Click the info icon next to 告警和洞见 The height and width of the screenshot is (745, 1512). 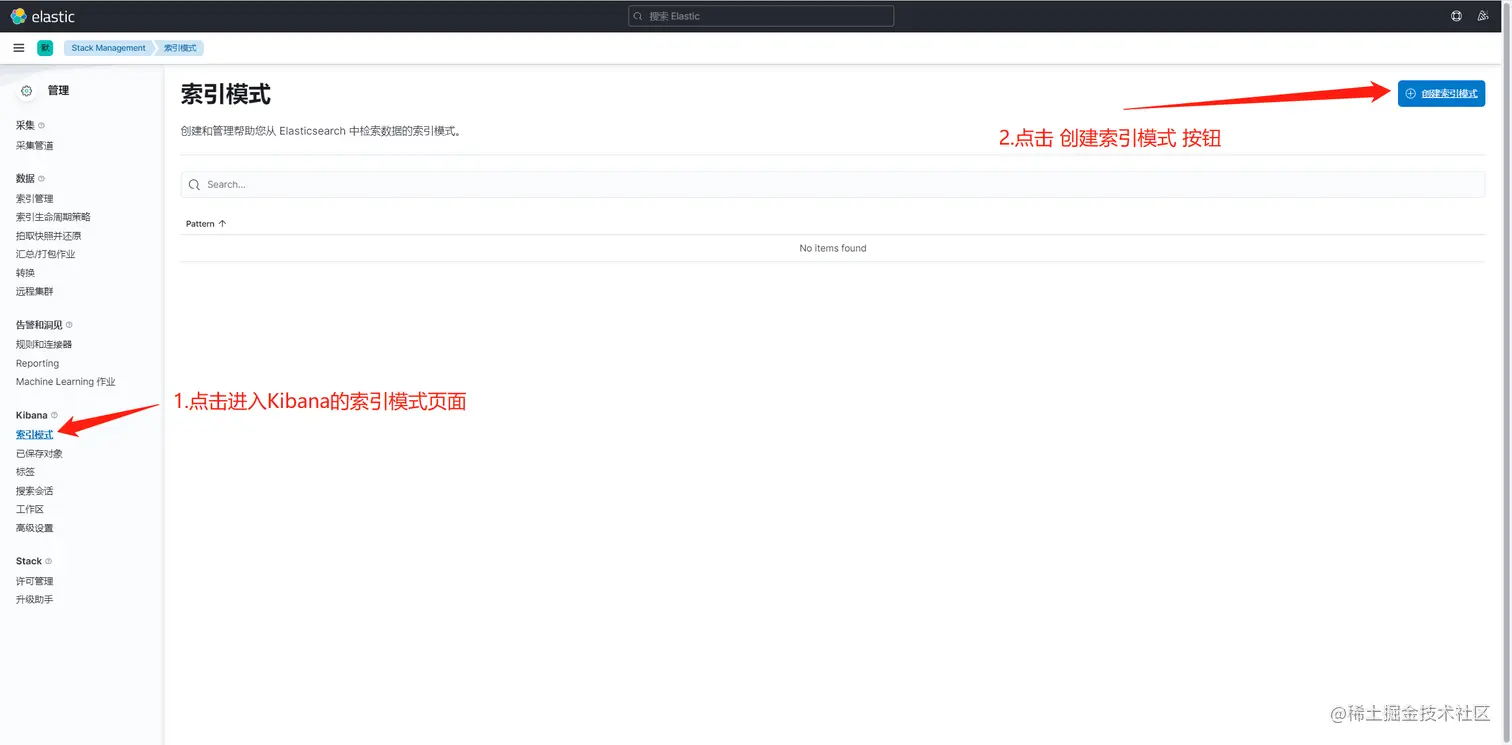pos(69,325)
